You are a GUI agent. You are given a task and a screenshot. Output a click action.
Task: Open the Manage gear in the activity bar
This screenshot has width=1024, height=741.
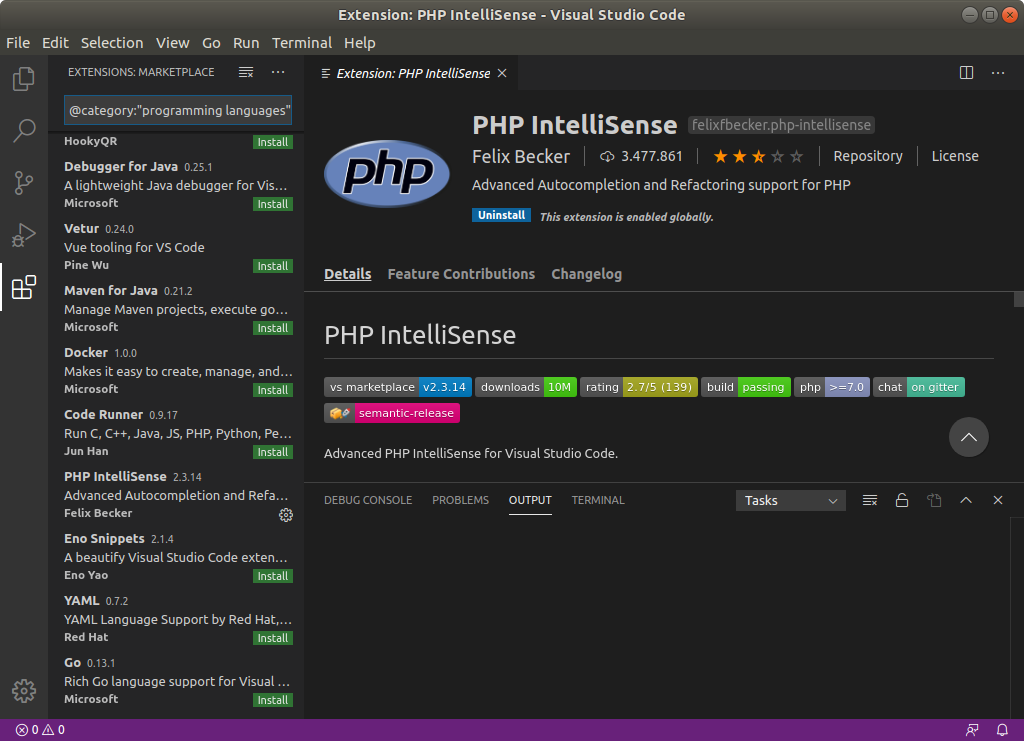tap(24, 691)
